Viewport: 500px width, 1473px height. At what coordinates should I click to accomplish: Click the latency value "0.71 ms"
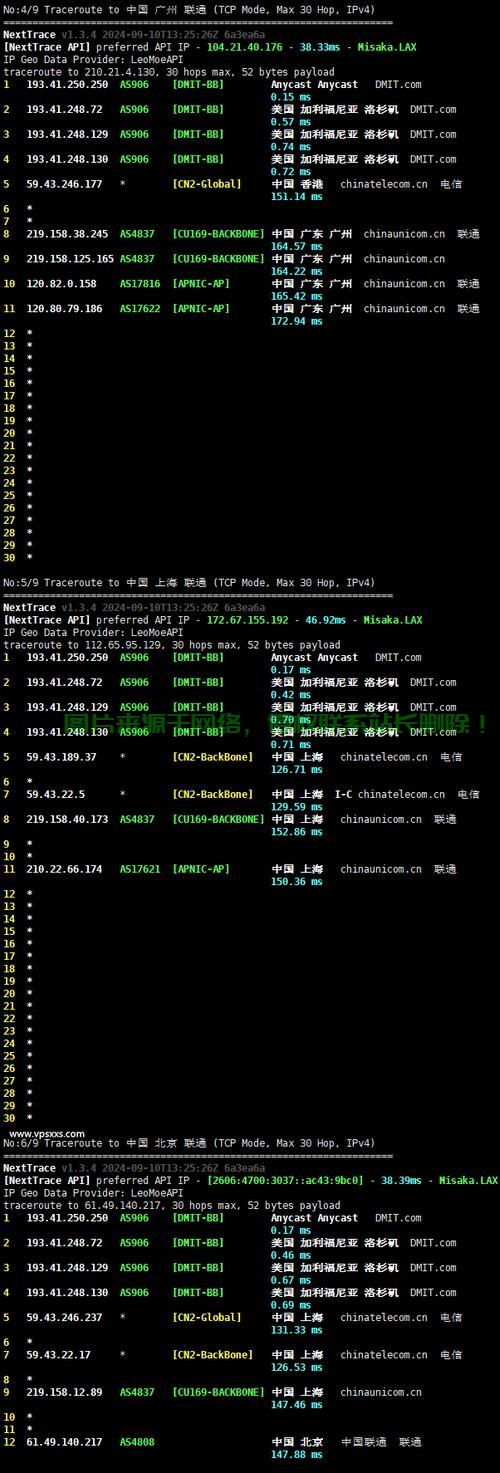coord(291,745)
